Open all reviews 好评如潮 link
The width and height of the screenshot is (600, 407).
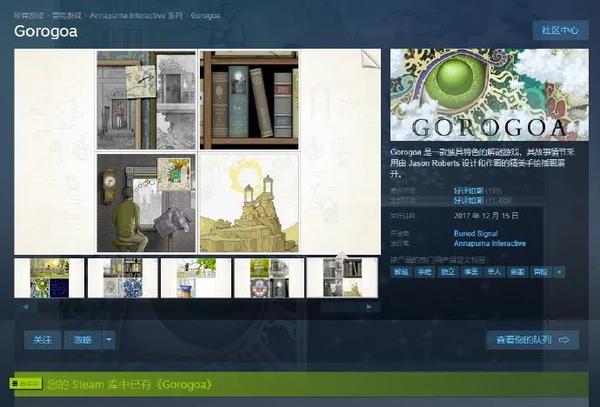point(468,200)
